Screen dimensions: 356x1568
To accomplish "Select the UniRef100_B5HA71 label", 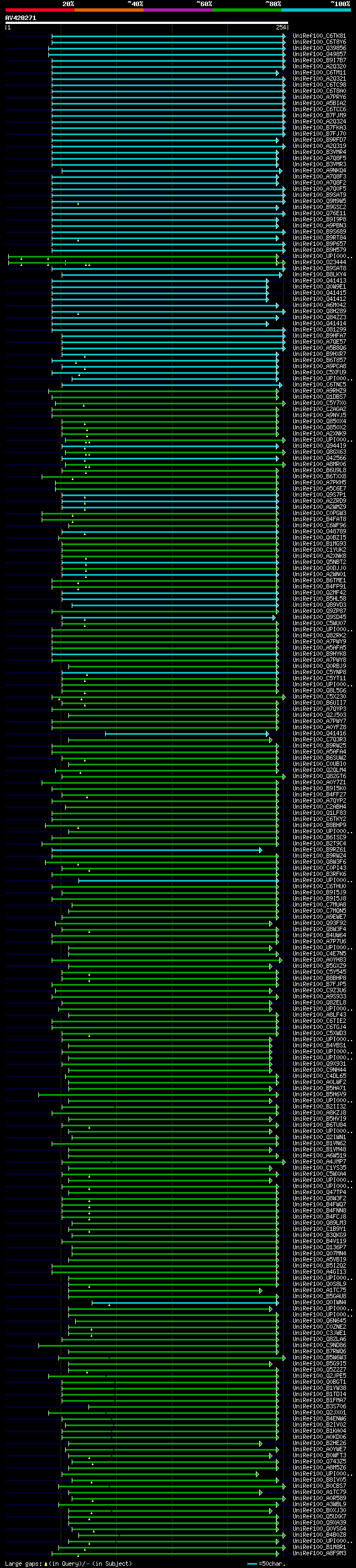I will pos(319,1089).
